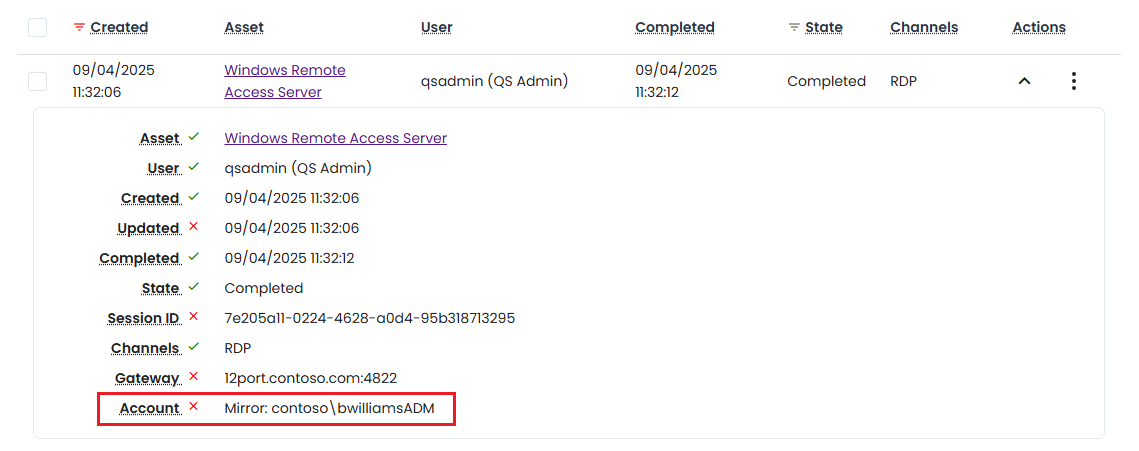The height and width of the screenshot is (451, 1139).
Task: Click the green check next to Channels
Action: 193,347
